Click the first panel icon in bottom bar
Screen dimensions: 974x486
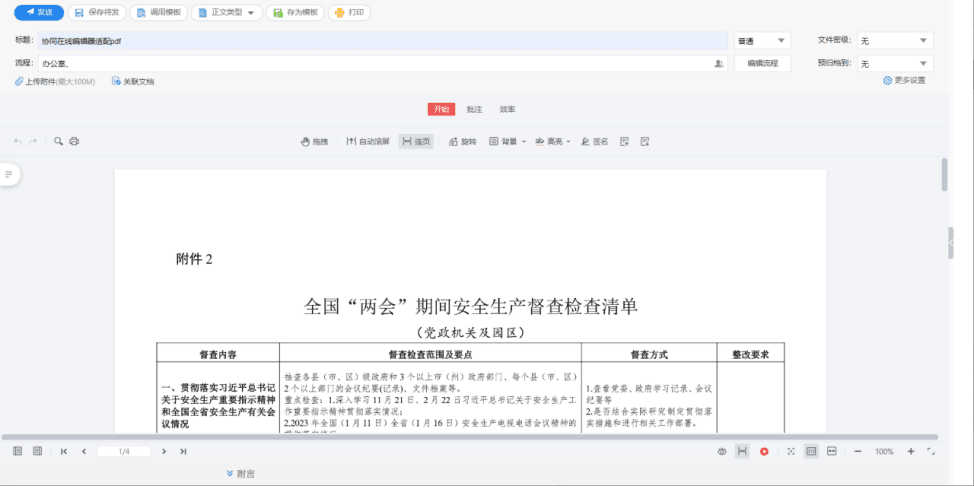tap(17, 451)
